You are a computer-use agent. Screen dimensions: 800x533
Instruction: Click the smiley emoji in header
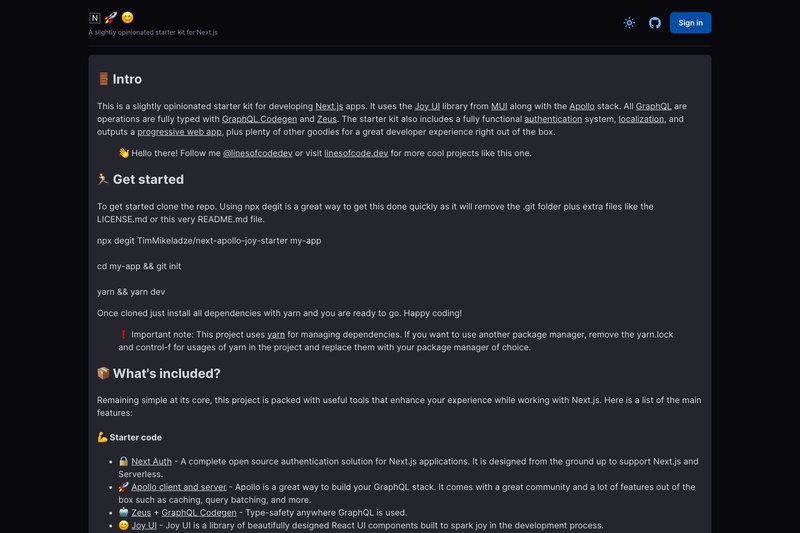click(128, 18)
